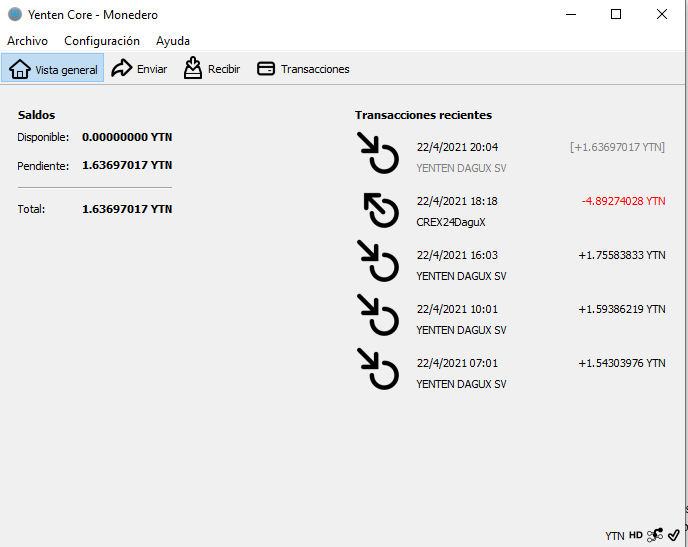Image resolution: width=688 pixels, height=547 pixels.
Task: Open the Transacciones card icon
Action: coord(266,69)
